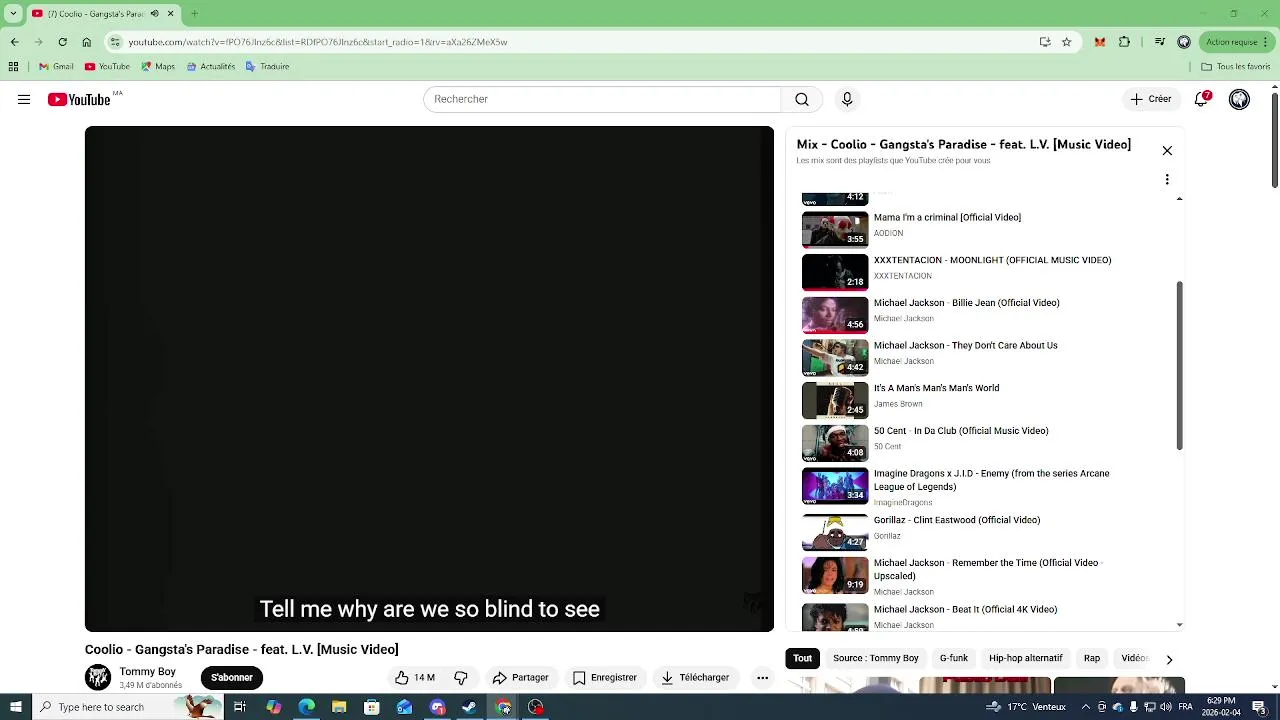Open Chrome media controls icon

click(1160, 42)
